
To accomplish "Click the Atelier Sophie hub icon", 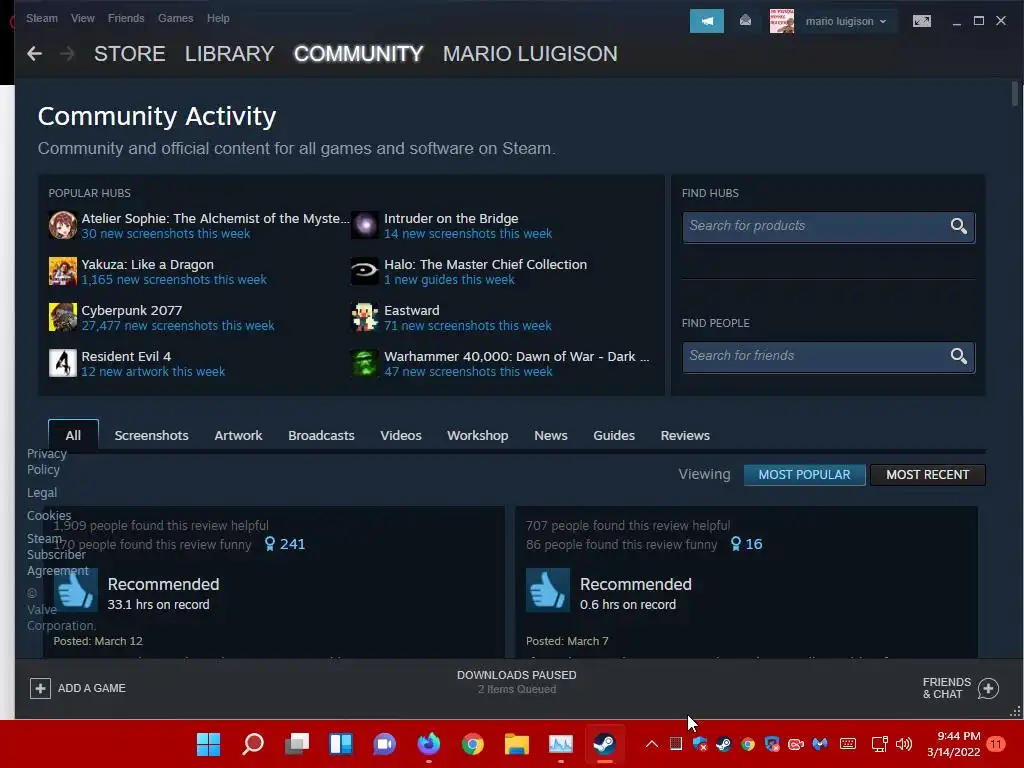I will 63,225.
